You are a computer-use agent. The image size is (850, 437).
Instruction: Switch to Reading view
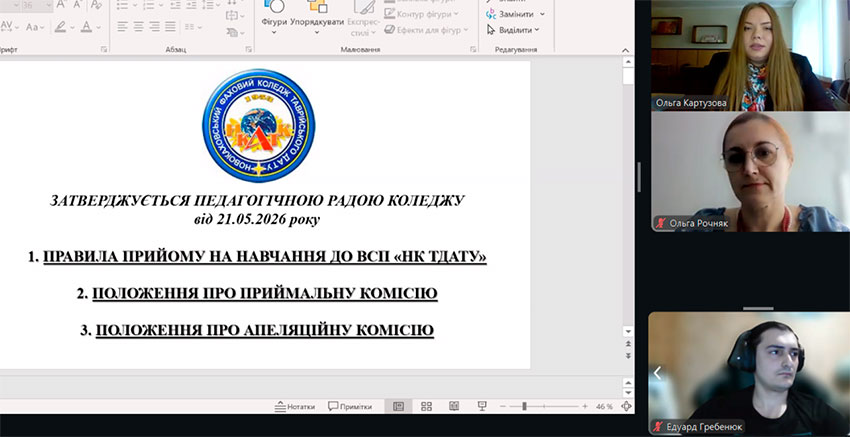pyautogui.click(x=454, y=406)
